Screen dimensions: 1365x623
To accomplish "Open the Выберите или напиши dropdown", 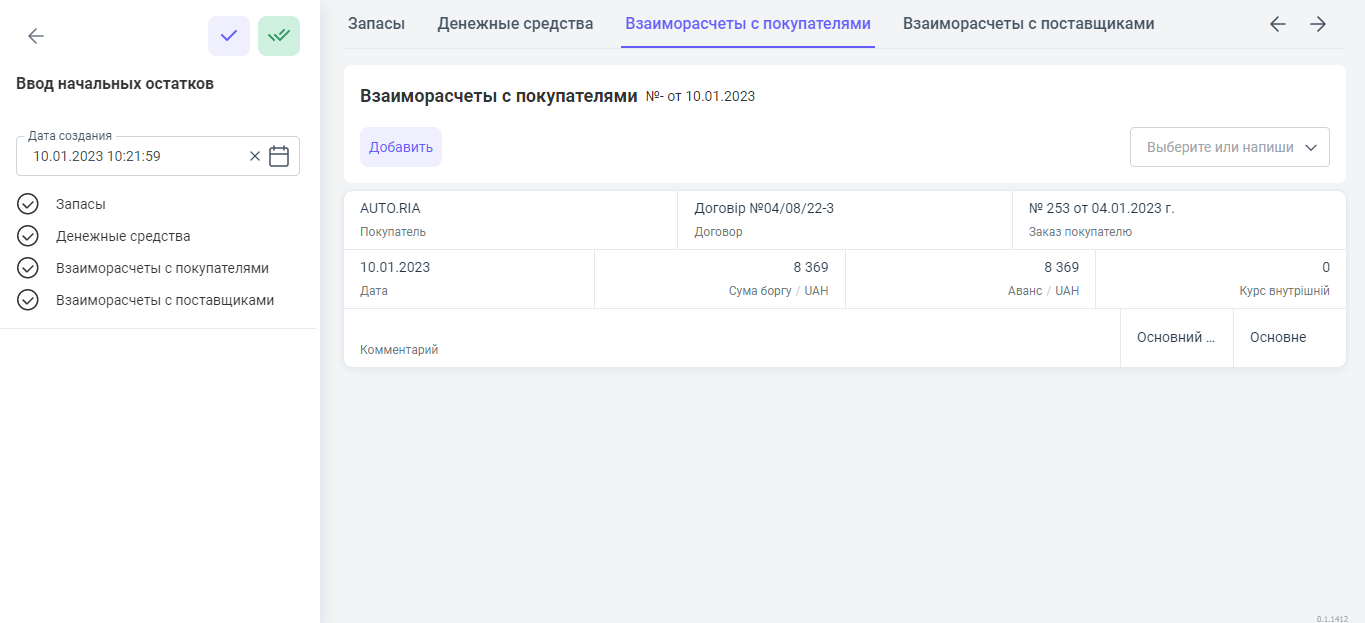I will [1229, 147].
